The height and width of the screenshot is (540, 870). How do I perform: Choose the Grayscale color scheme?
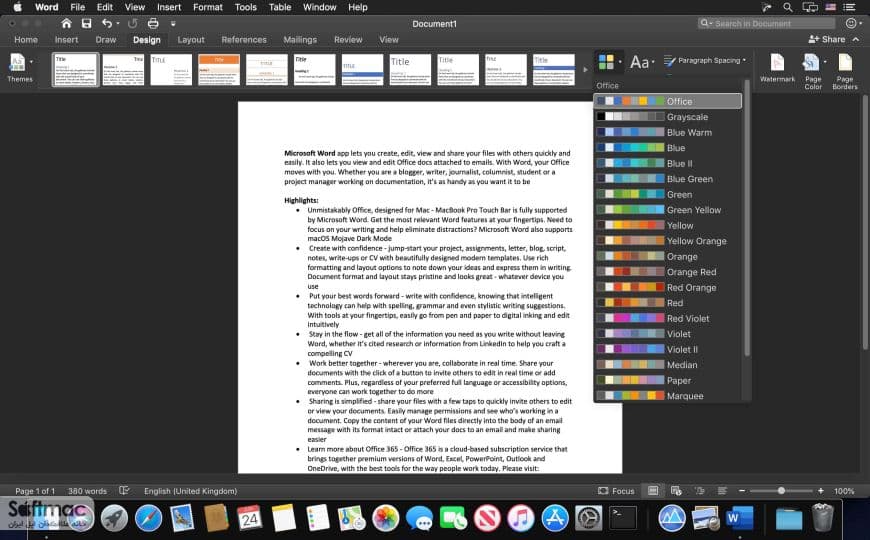pos(668,117)
